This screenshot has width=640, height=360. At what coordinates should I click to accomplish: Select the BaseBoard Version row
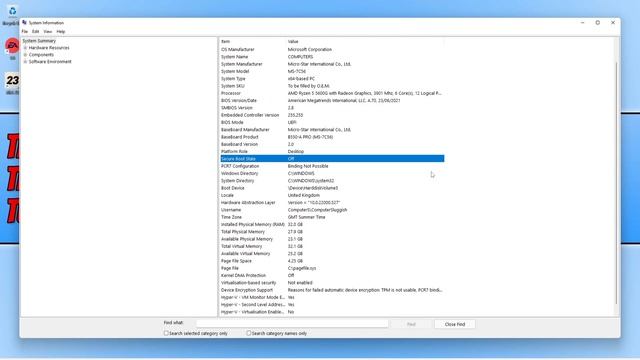coord(332,144)
